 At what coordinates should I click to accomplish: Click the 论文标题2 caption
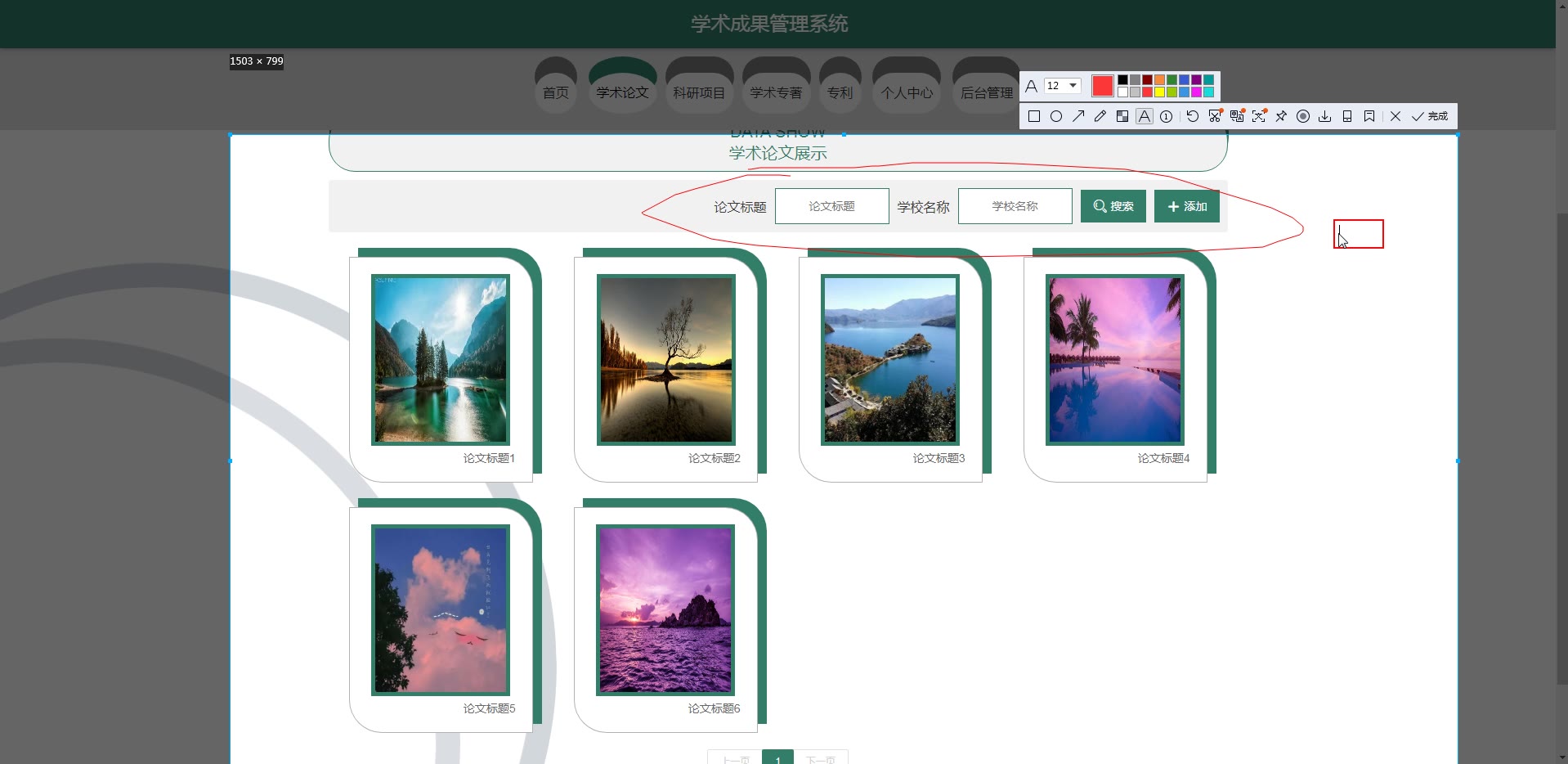point(714,458)
